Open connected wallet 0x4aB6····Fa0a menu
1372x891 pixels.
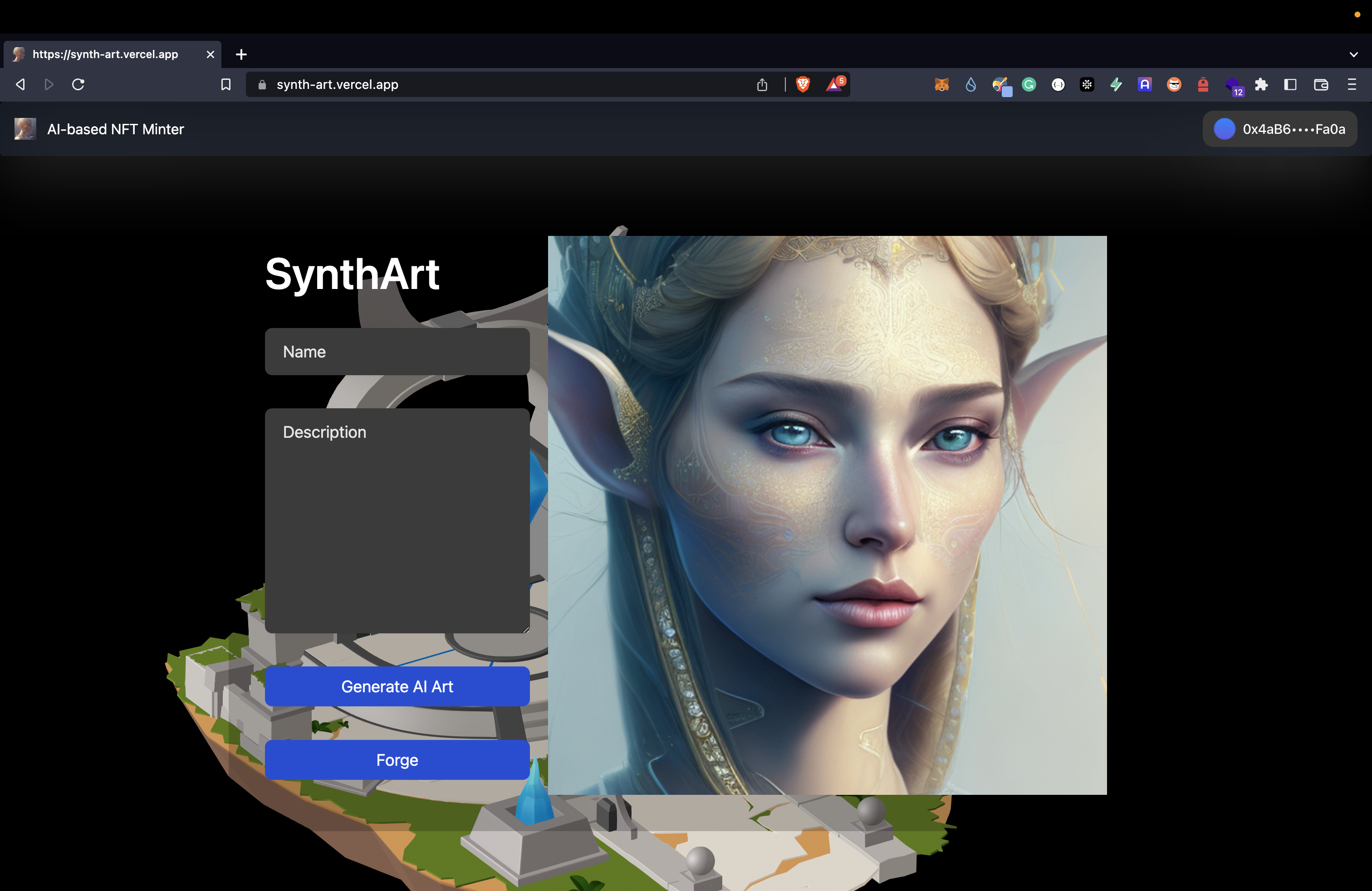[x=1279, y=129]
